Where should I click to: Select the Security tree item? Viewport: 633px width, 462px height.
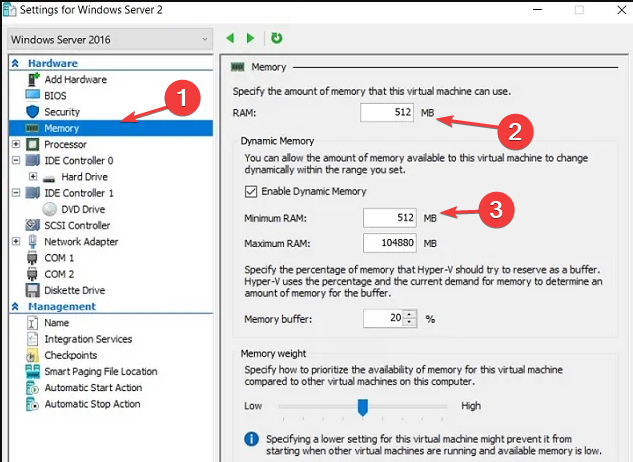pyautogui.click(x=62, y=112)
